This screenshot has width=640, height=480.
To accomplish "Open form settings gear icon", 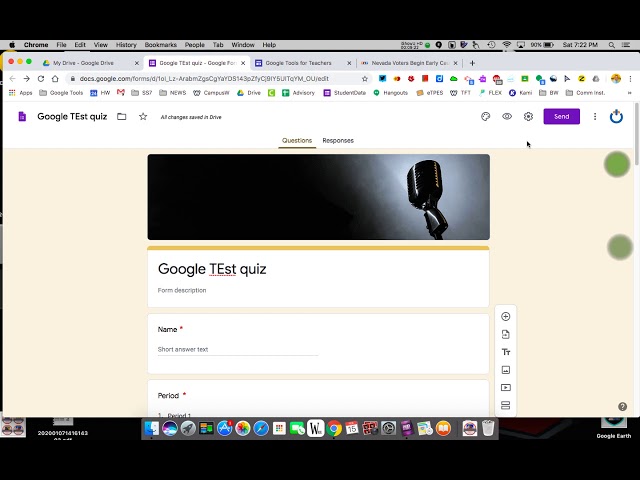I will [528, 117].
